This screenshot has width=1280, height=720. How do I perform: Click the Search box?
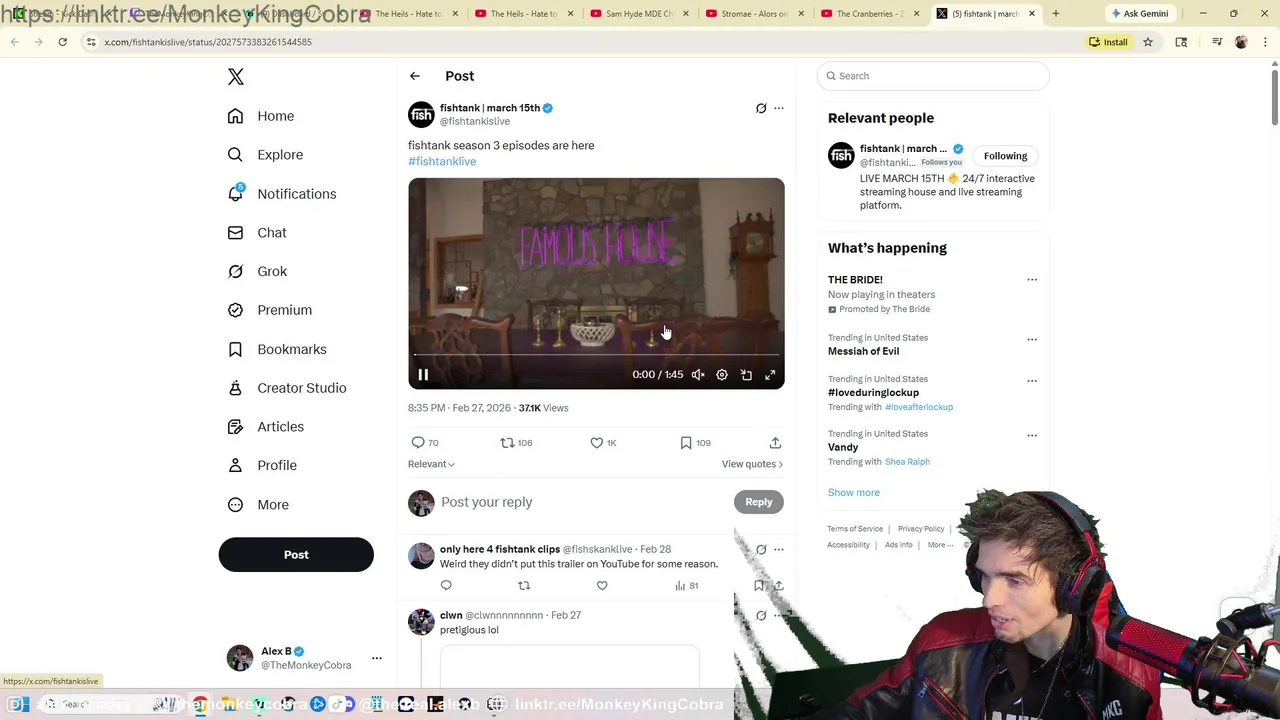(933, 76)
